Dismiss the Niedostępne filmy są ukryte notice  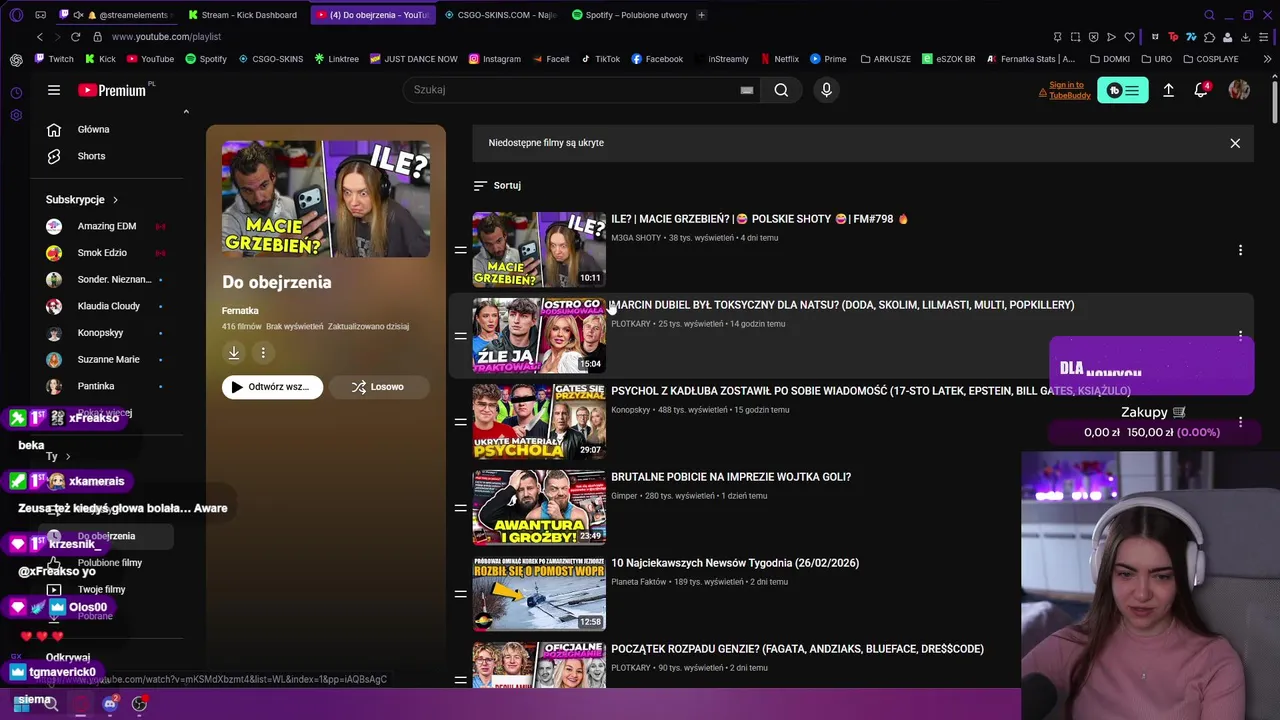1235,143
